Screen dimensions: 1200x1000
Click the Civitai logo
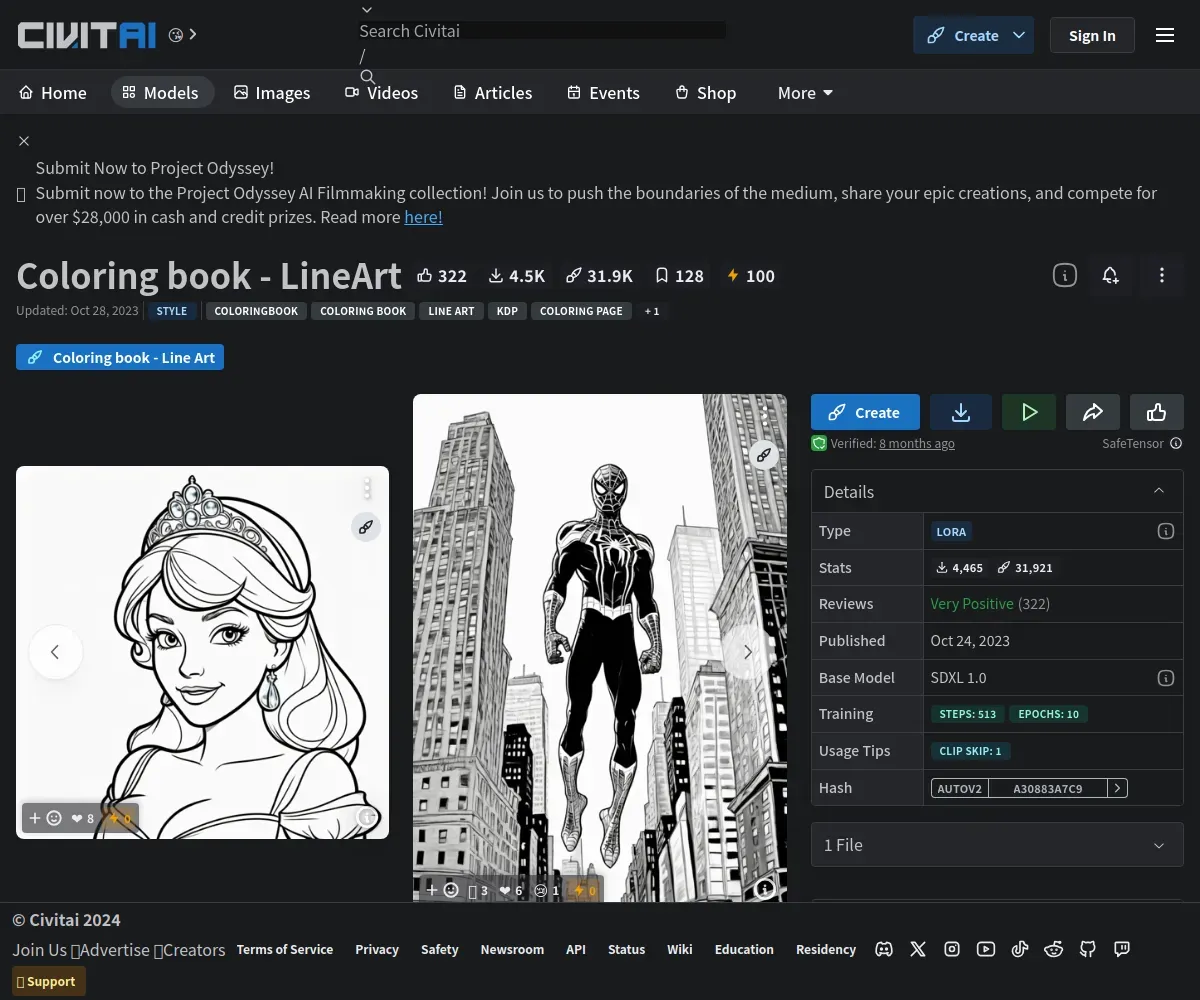tap(87, 35)
